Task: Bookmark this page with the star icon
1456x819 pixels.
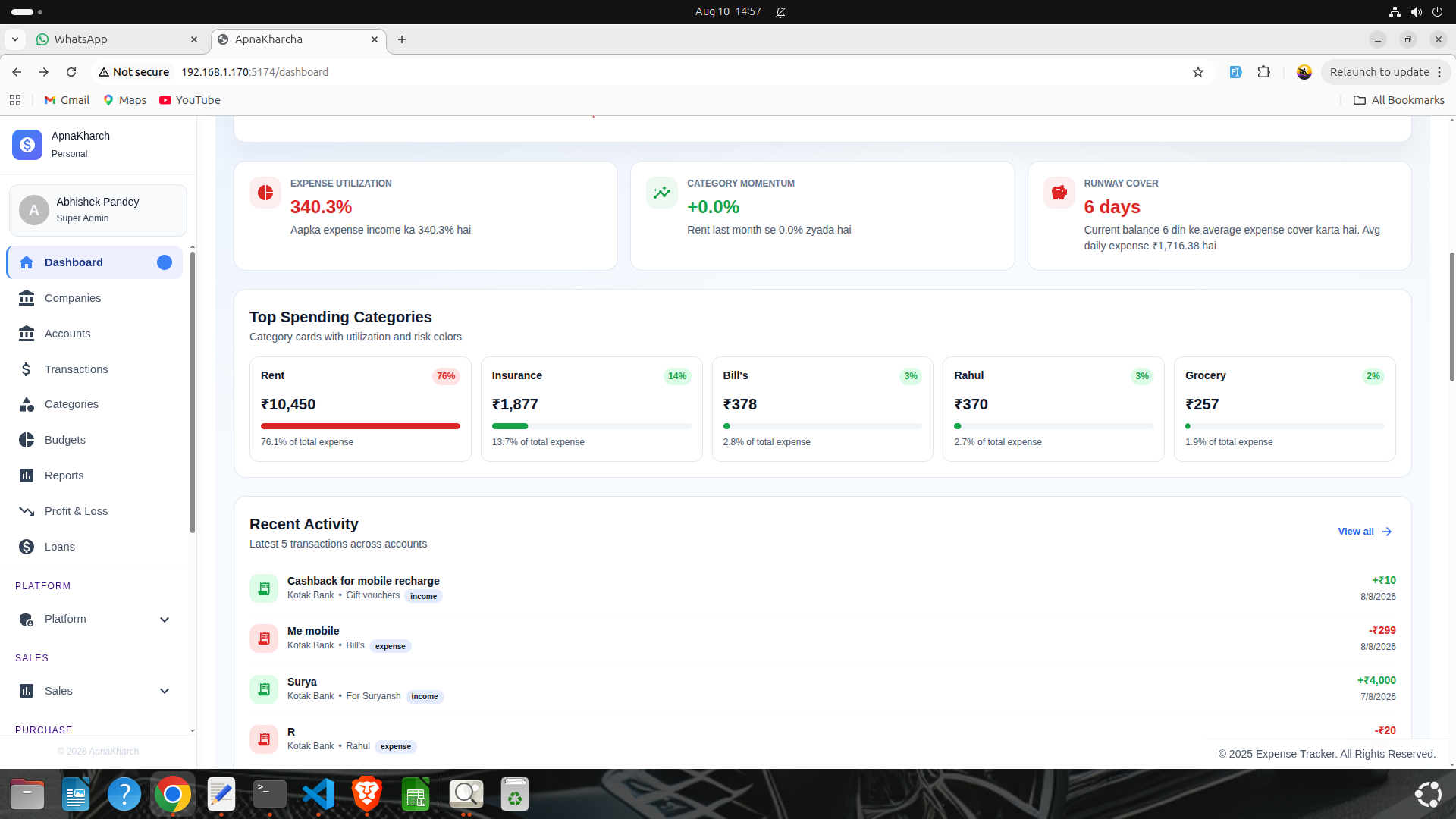Action: (x=1198, y=72)
